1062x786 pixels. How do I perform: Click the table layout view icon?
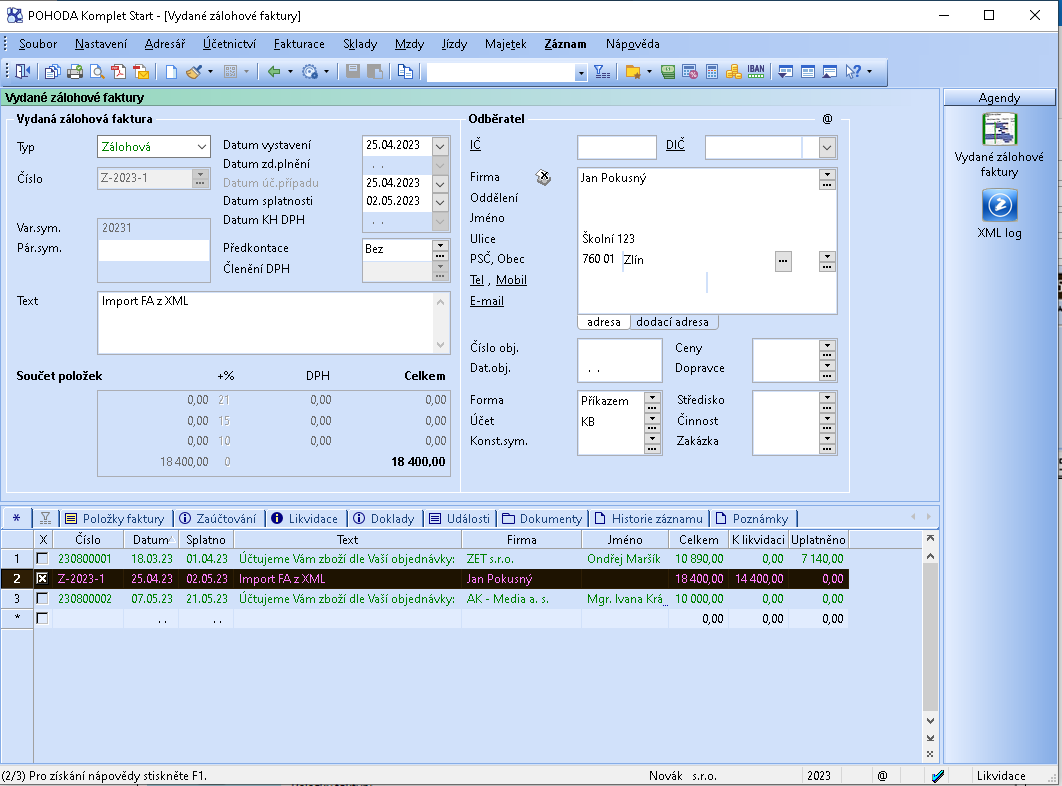tap(807, 71)
